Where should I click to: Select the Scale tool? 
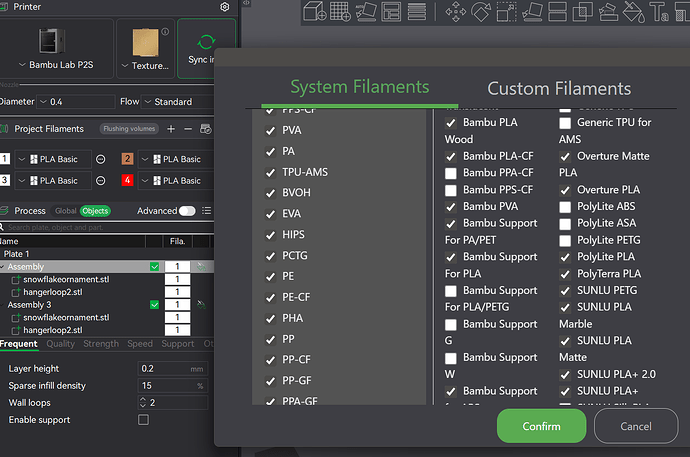click(x=506, y=11)
